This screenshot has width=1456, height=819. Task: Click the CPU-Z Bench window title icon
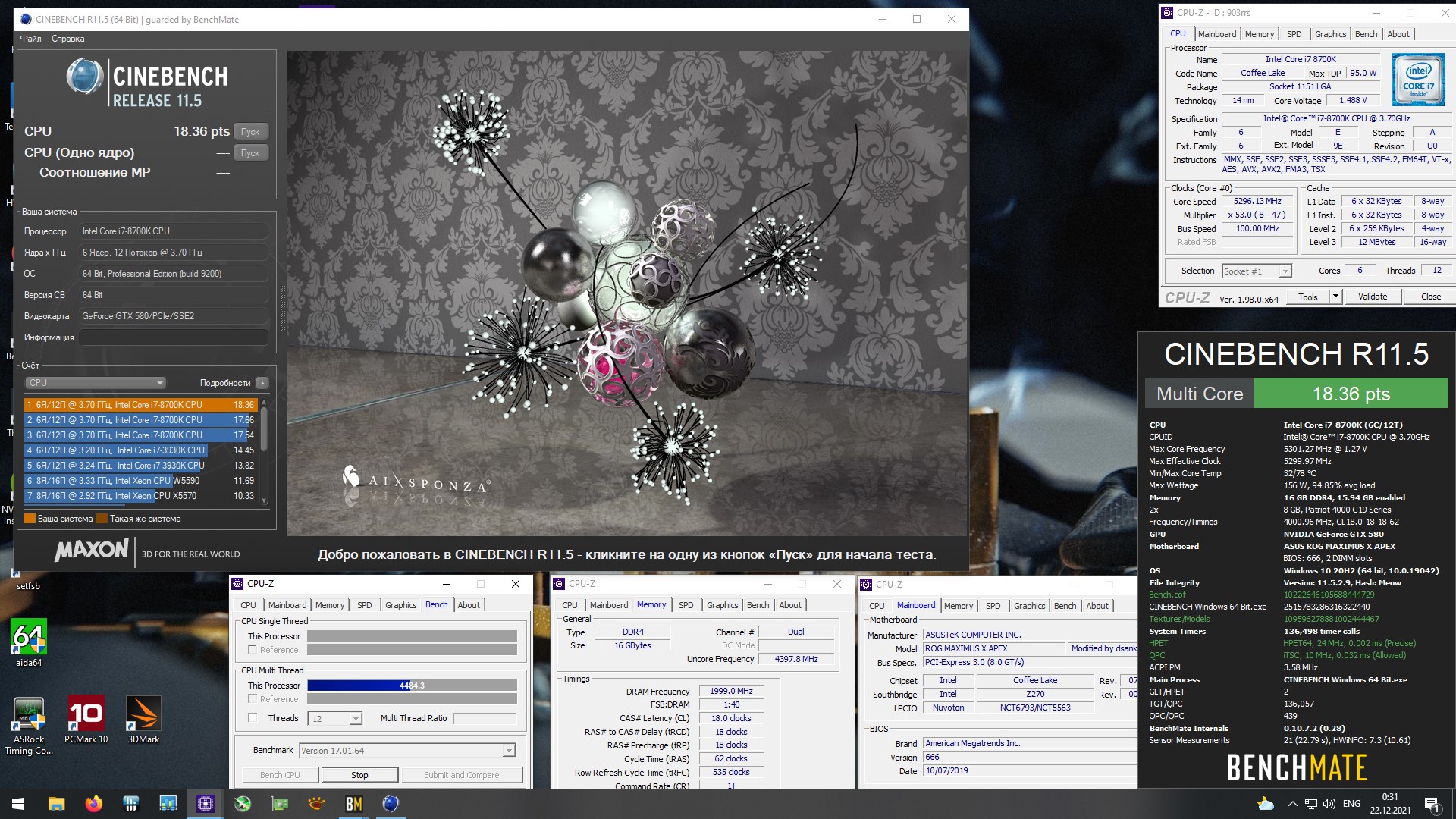[237, 584]
